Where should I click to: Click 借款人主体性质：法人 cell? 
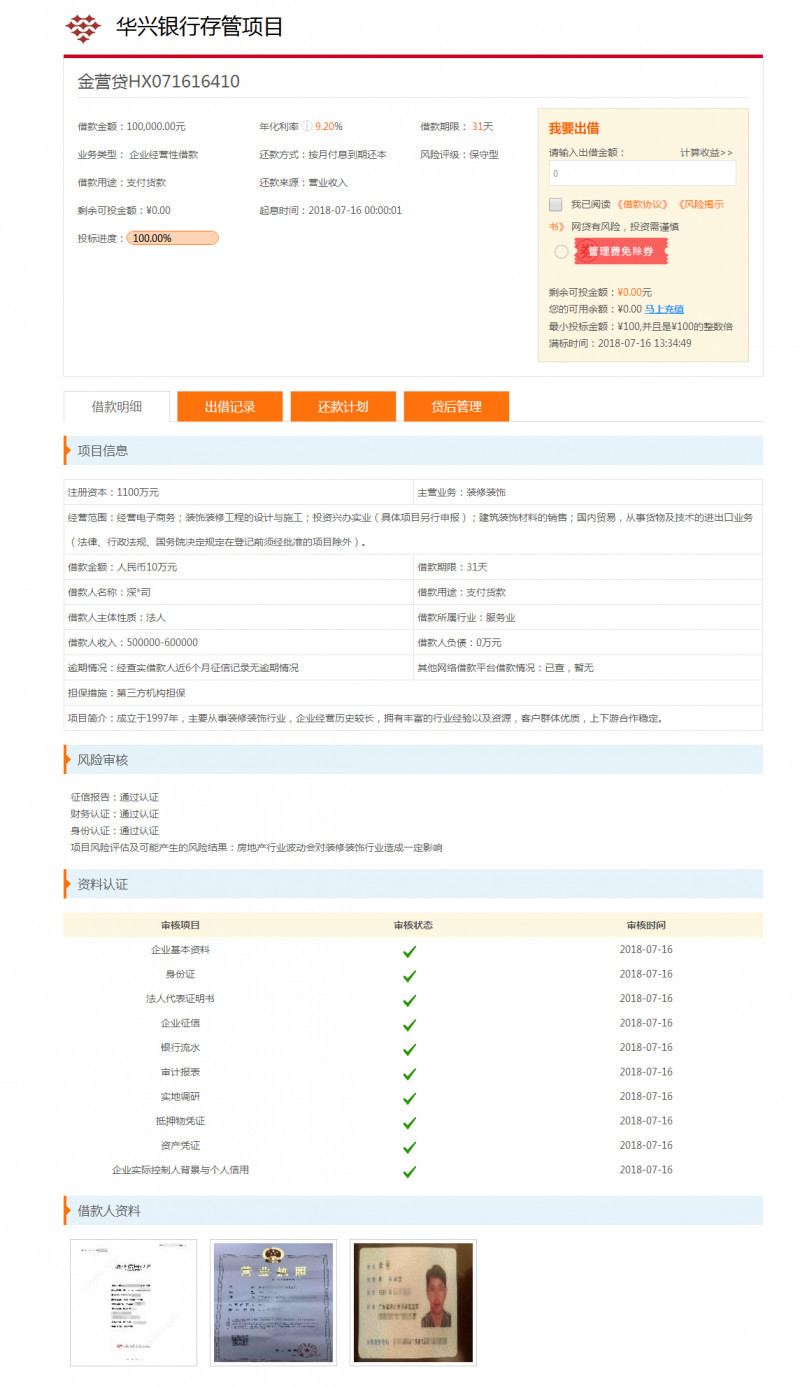tap(239, 617)
